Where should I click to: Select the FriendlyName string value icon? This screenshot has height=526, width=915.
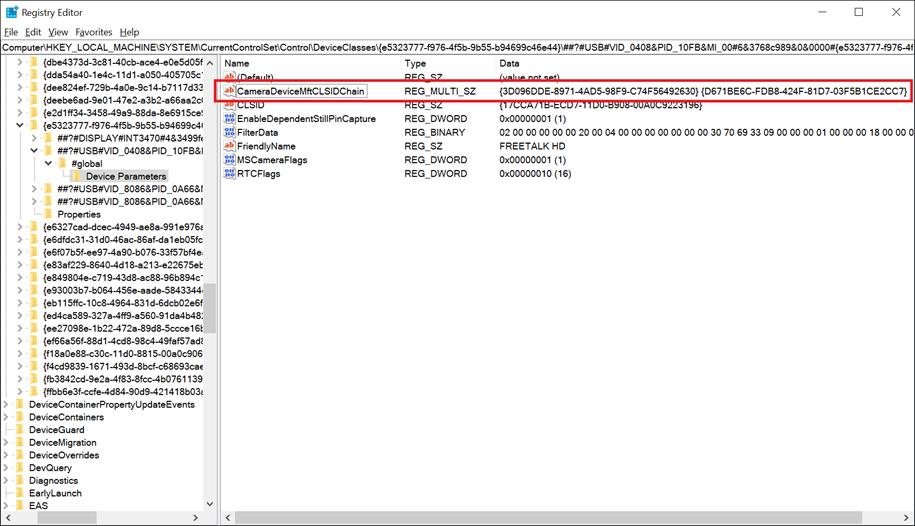[229, 146]
